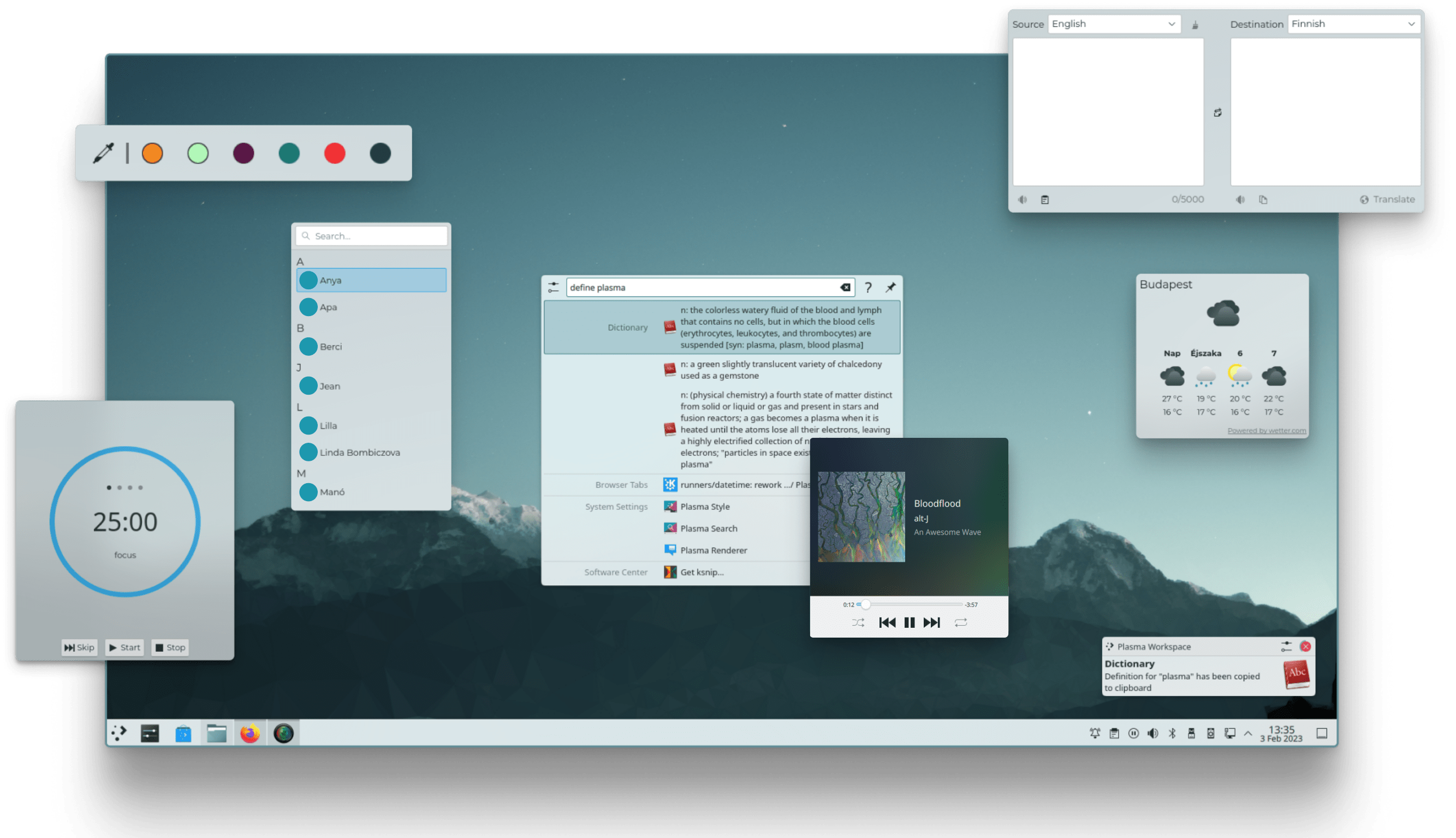Pin the KRunner search window
Screen dimensions: 1456x838
click(890, 287)
